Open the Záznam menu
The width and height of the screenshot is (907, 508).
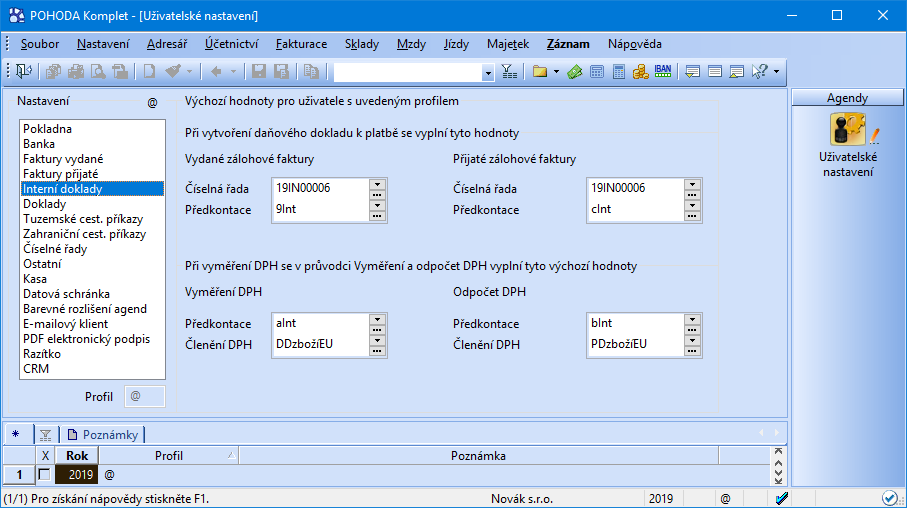coord(568,44)
